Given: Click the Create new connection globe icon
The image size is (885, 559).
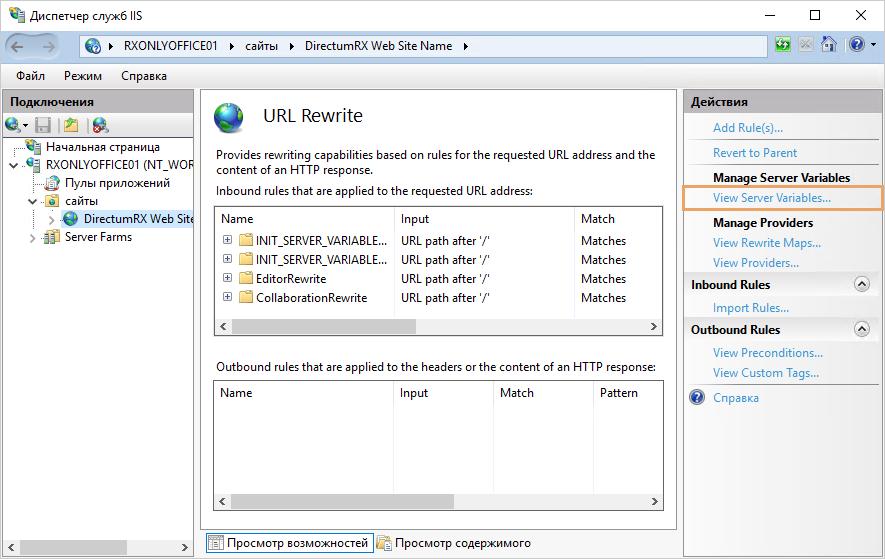Looking at the screenshot, I should (13, 125).
